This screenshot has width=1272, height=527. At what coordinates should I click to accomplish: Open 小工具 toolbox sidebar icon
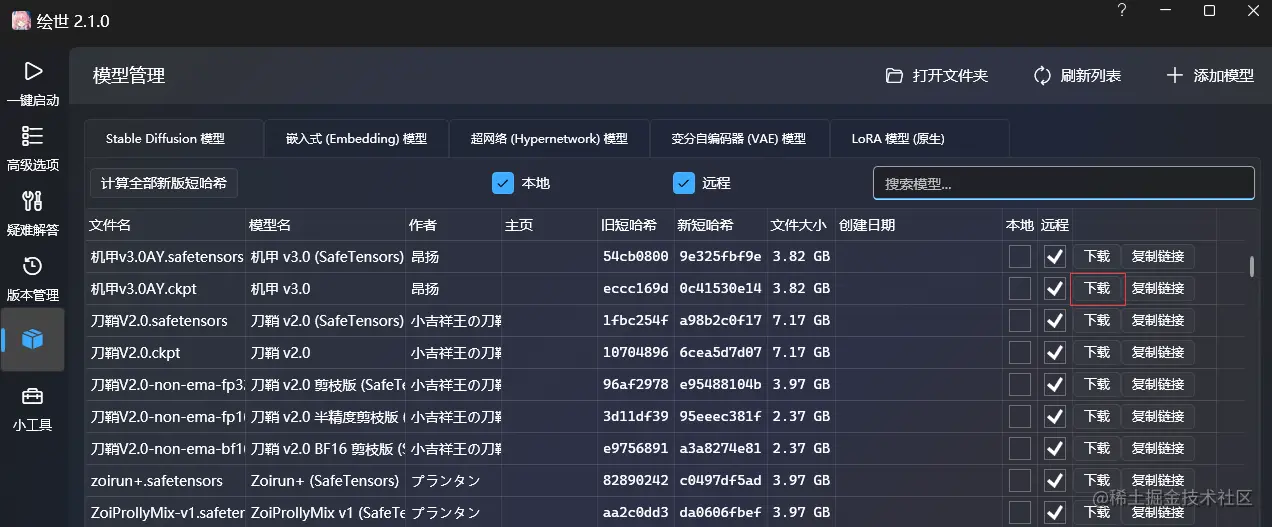(33, 396)
